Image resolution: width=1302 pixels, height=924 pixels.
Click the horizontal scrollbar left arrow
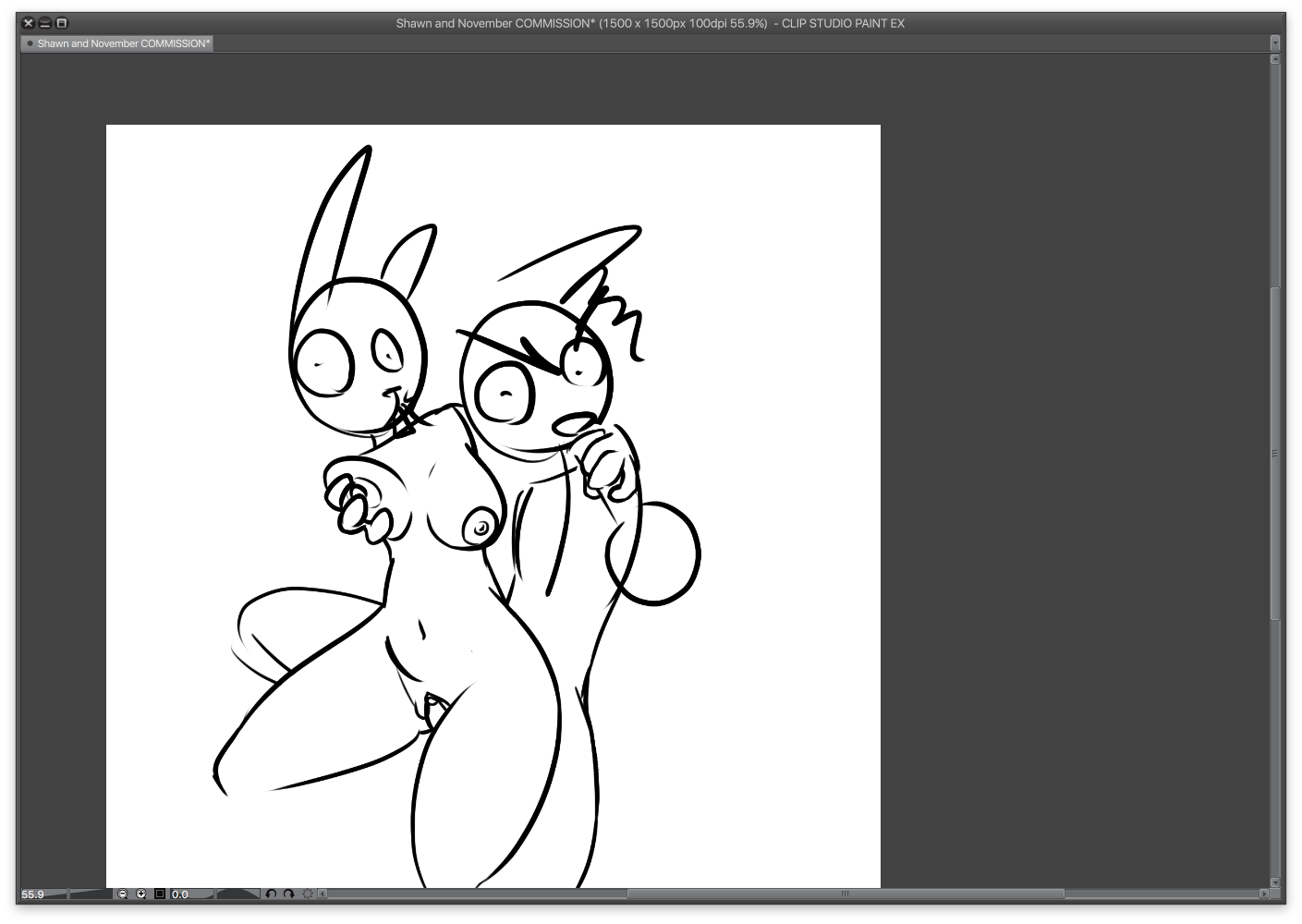[322, 894]
